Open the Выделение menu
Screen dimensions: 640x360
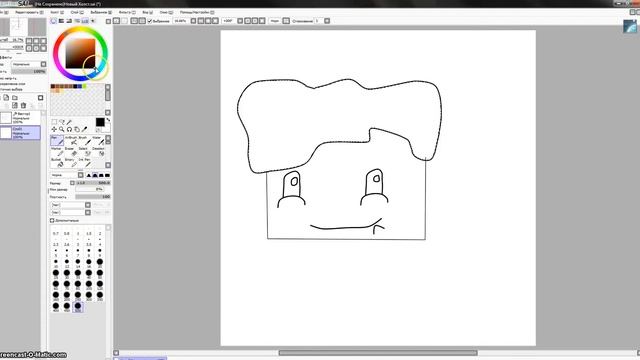(x=100, y=12)
